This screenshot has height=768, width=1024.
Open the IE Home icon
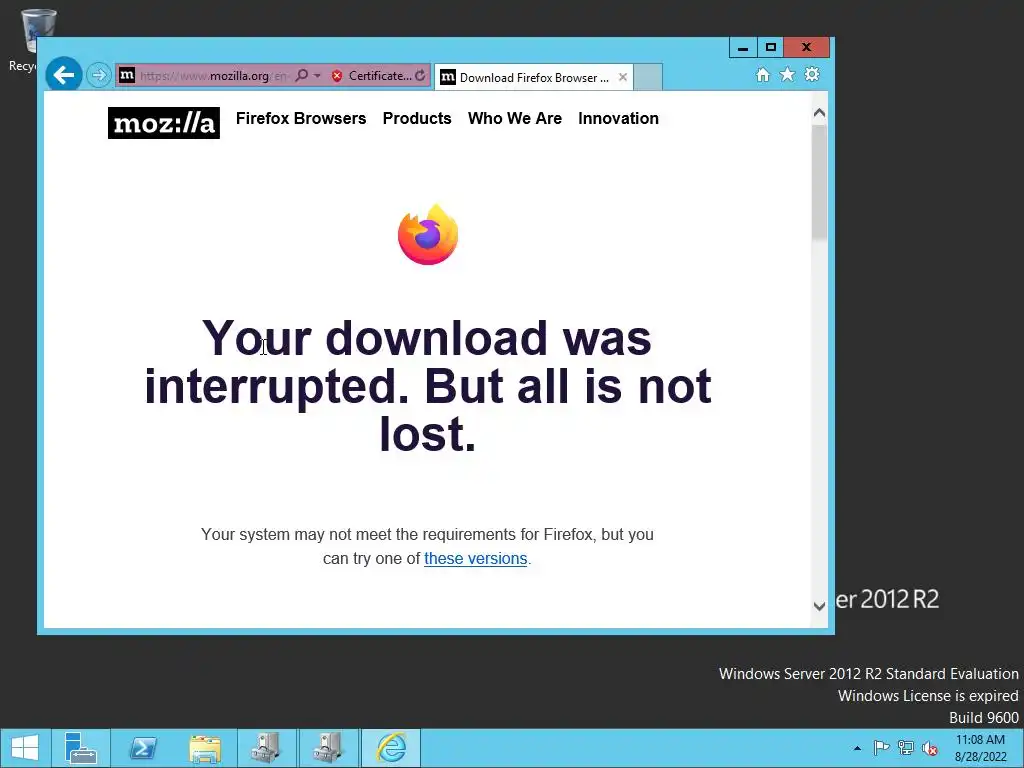coord(762,74)
